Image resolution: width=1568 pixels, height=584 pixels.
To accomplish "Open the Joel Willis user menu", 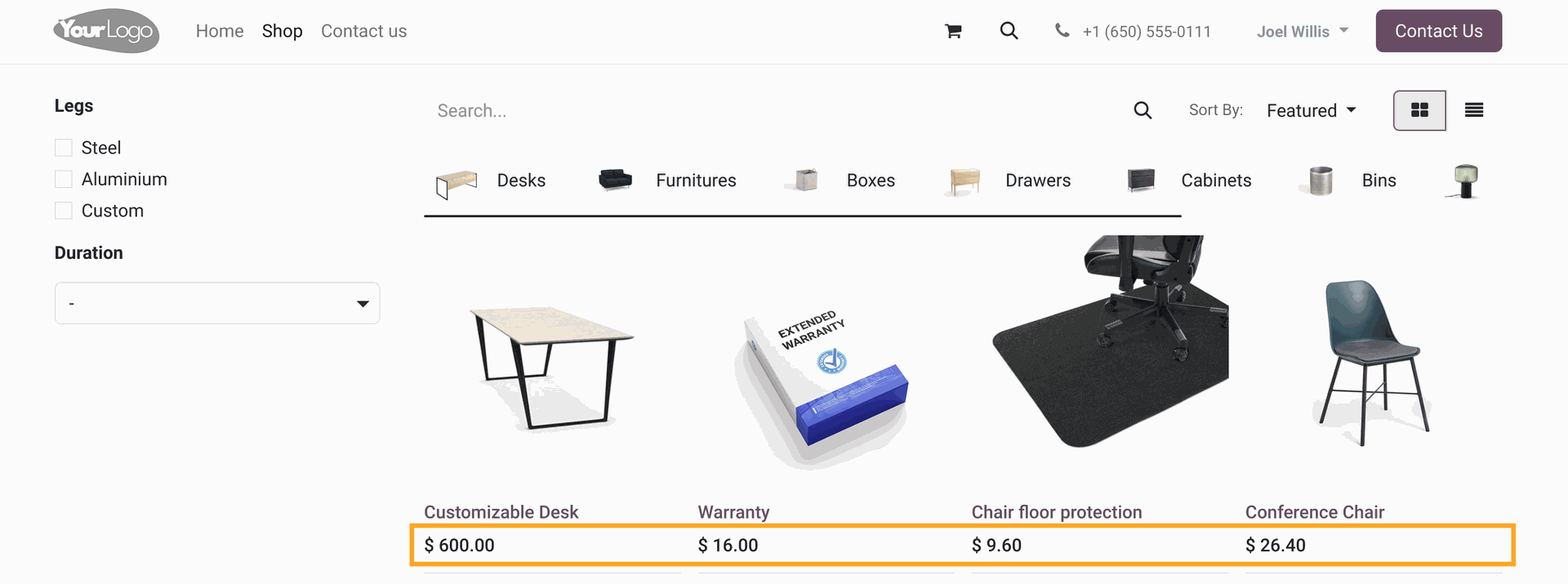I will coord(1303,31).
